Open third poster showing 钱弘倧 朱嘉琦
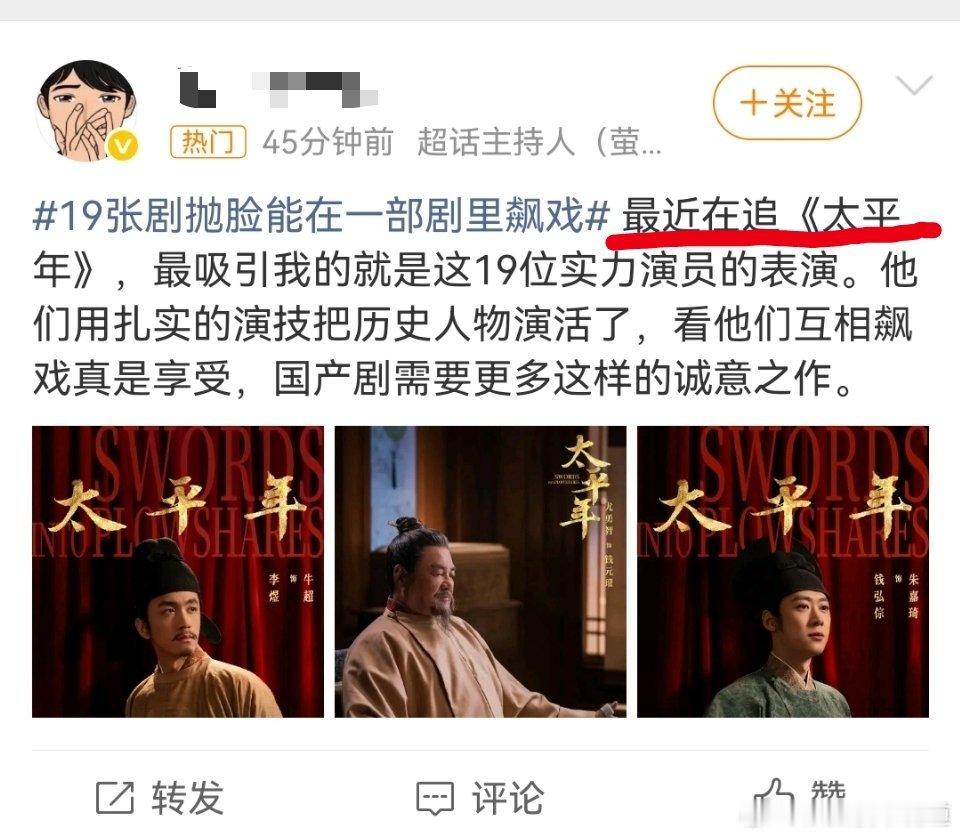Screen dimensions: 960x837 point(783,572)
